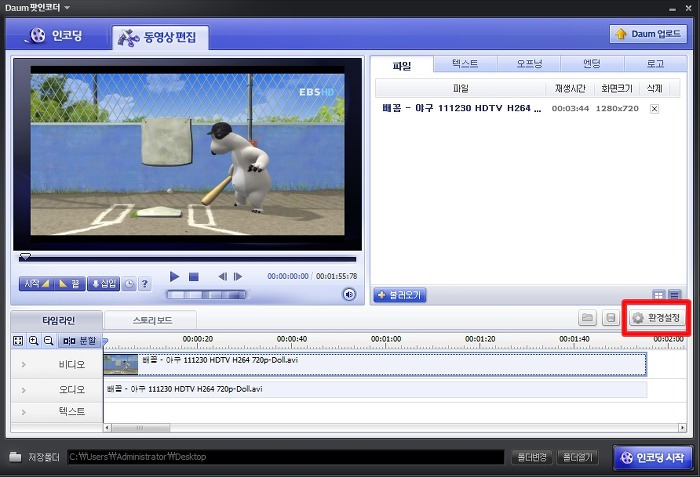Click the 저장폴더 folder icon
This screenshot has width=700, height=477.
[15, 456]
